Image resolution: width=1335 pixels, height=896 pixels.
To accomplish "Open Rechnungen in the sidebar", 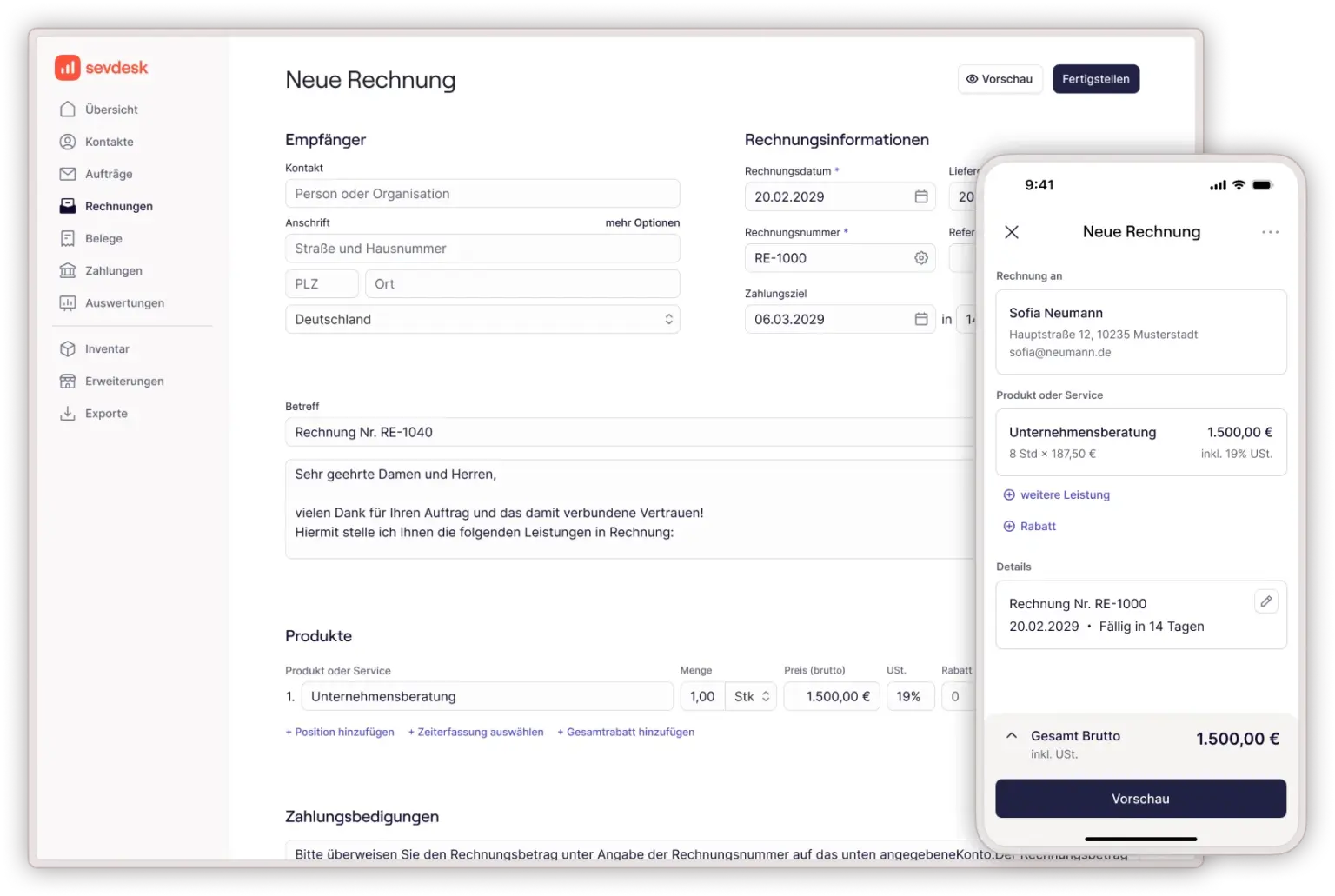I will pyautogui.click(x=118, y=206).
